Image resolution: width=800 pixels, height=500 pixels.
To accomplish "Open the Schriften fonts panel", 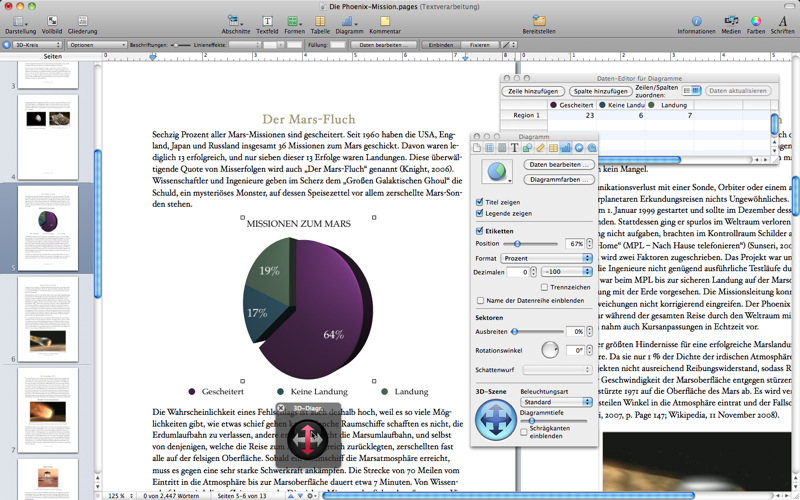I will point(782,20).
